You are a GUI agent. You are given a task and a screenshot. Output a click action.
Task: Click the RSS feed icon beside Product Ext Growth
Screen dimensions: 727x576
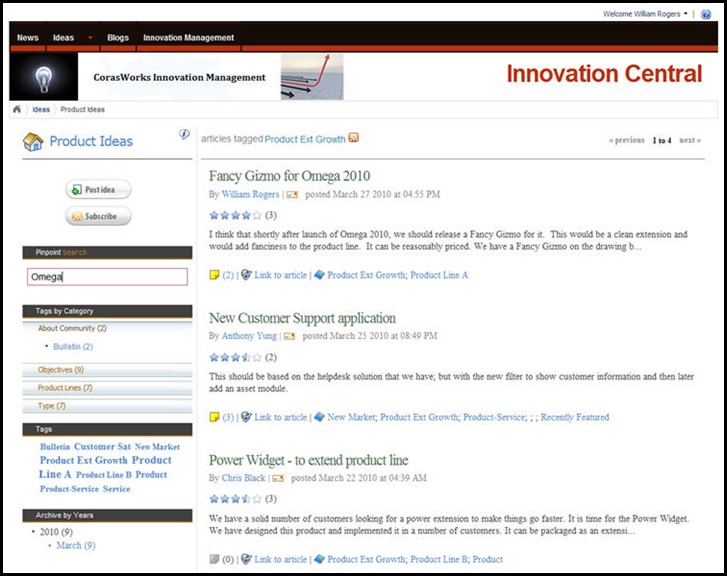point(353,139)
